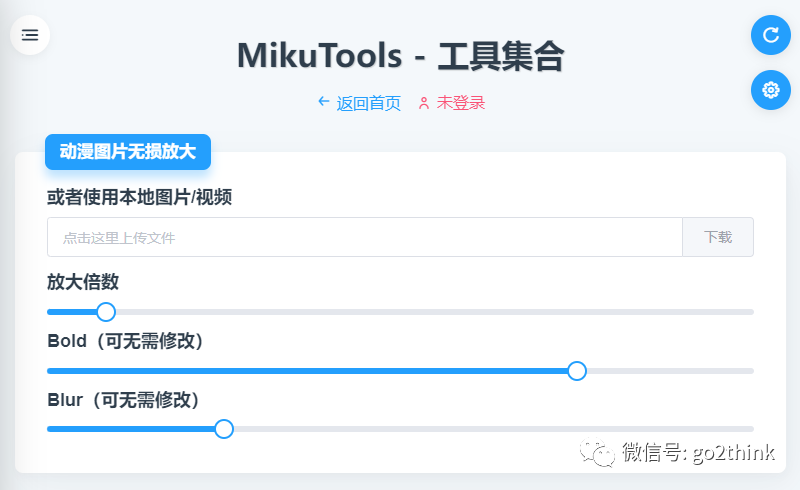Click the user icon beside 未登录
Screen dimensions: 800x490
coord(423,103)
